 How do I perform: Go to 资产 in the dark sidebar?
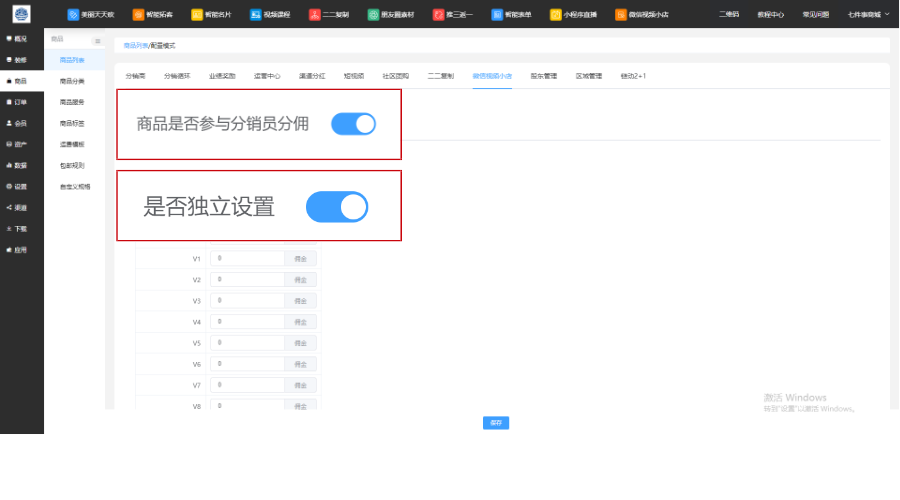[17, 144]
